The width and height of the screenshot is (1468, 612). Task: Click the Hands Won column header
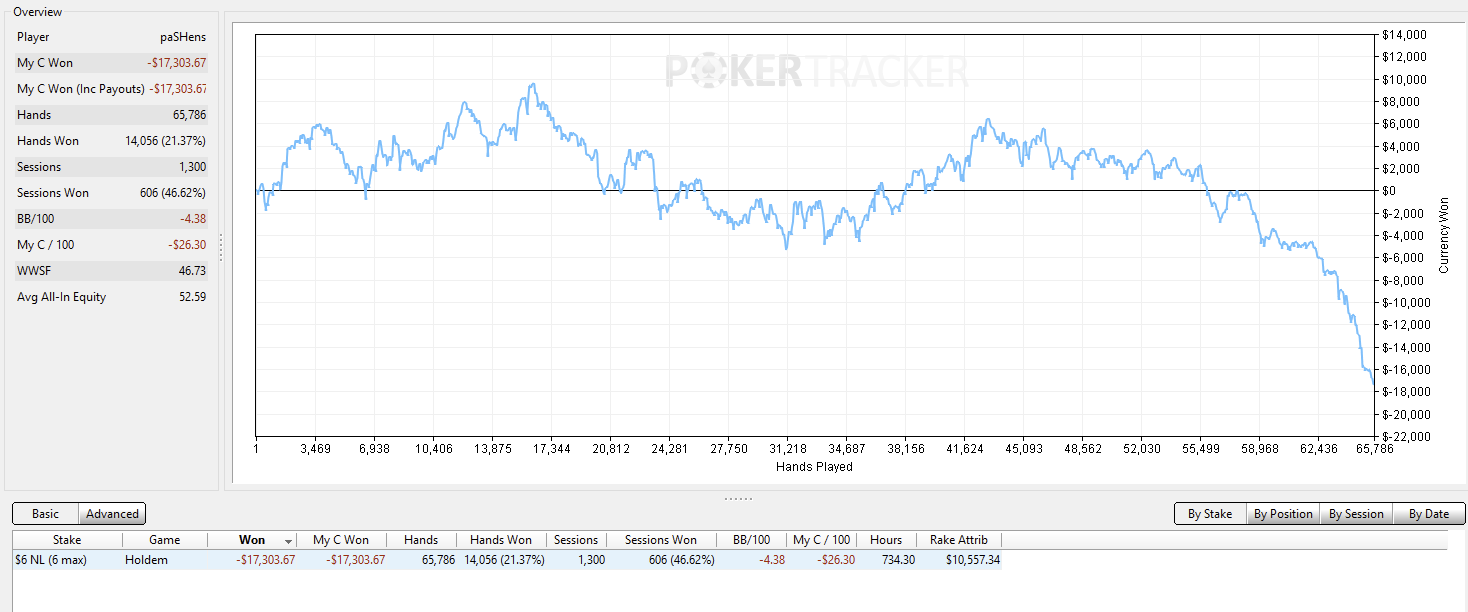501,540
